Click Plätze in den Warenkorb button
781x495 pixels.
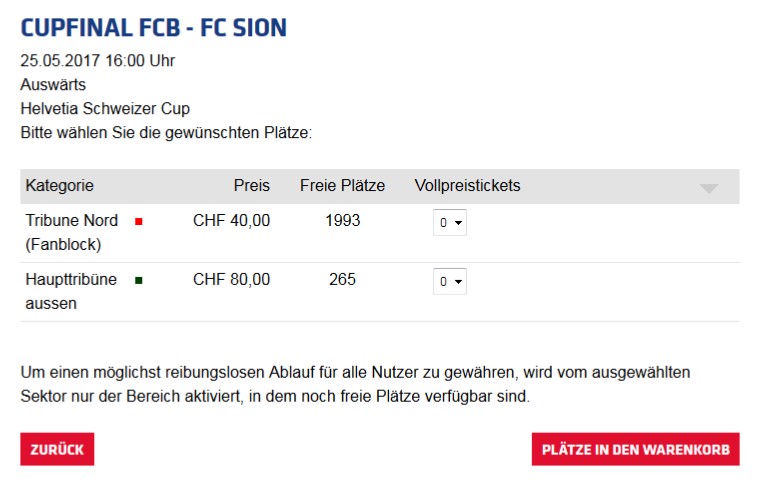[x=635, y=449]
